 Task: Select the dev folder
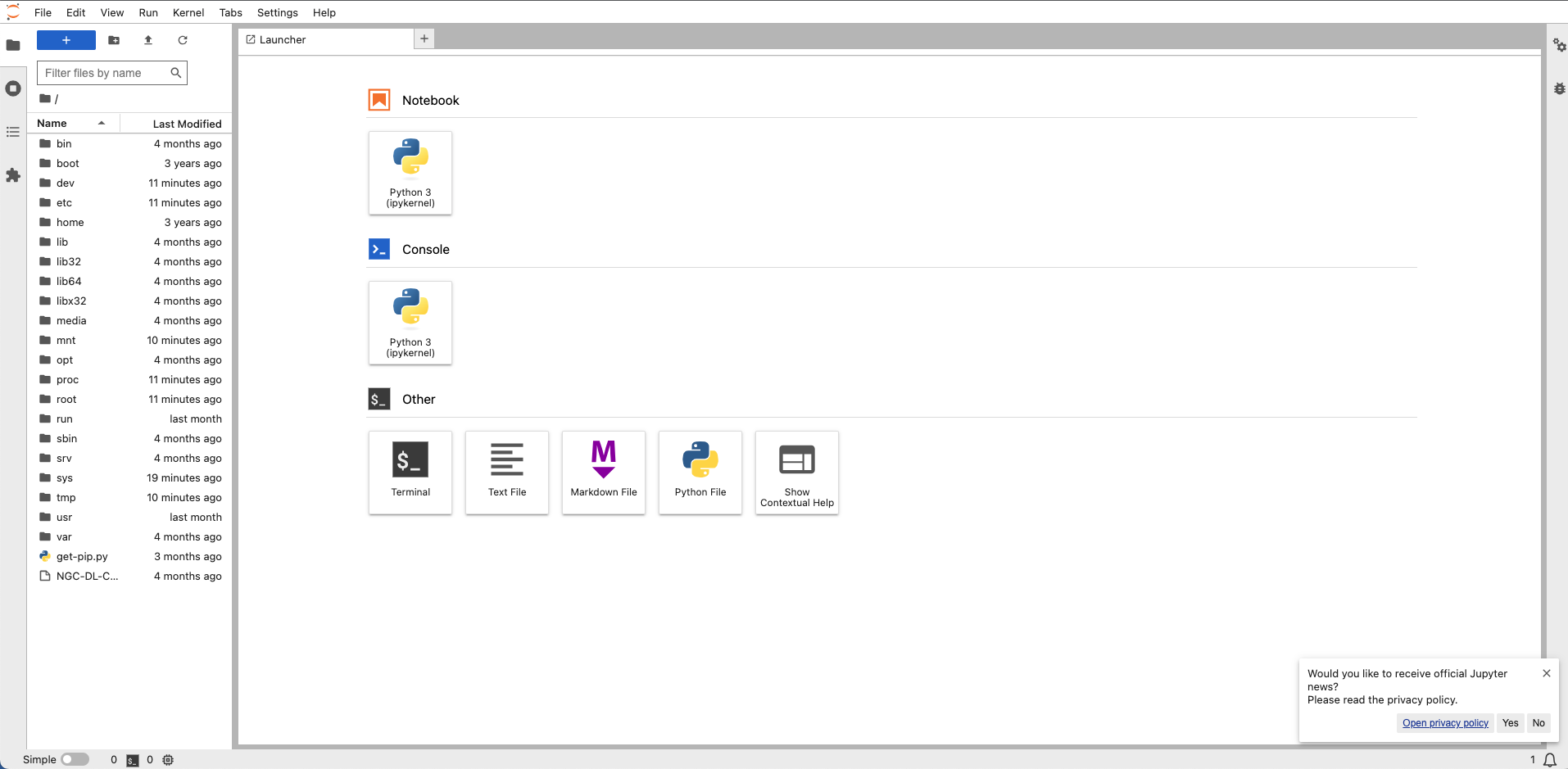[x=130, y=183]
